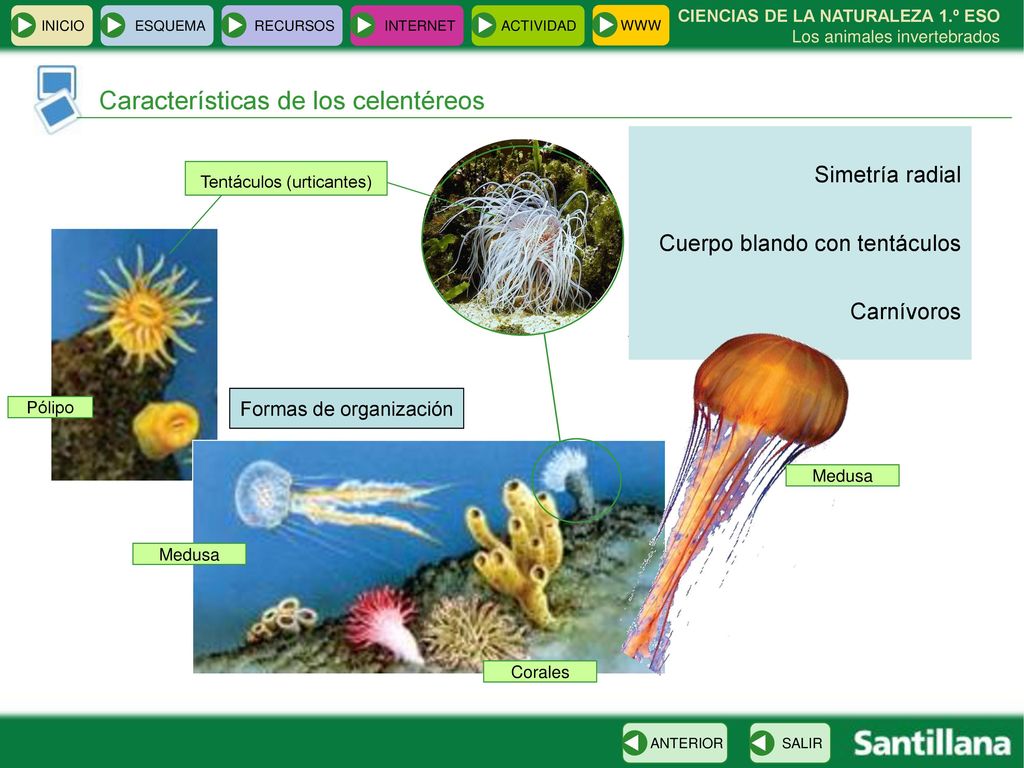Open the INTERNET menu label

click(x=419, y=25)
